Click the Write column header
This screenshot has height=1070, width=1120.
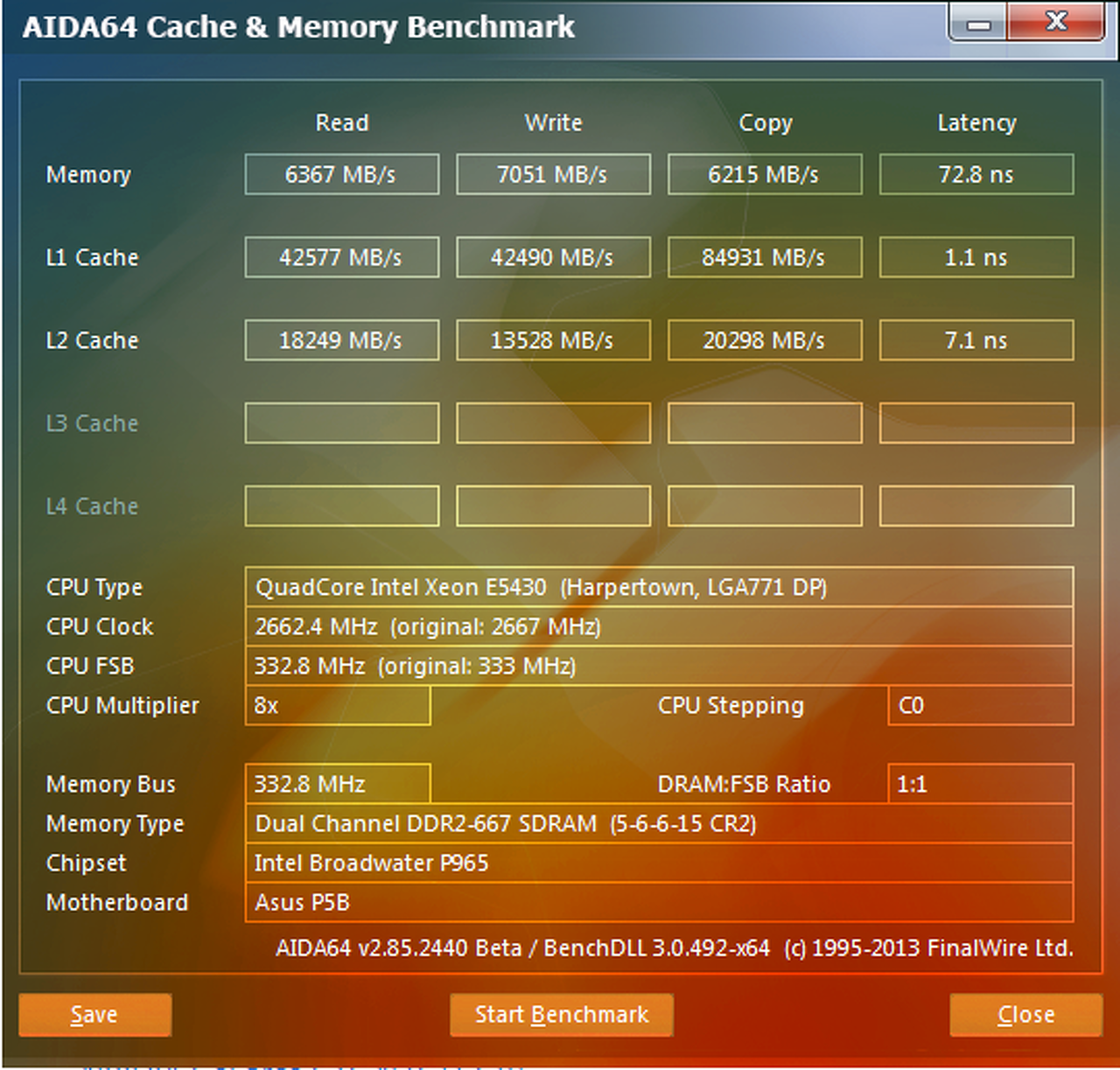coord(553,122)
